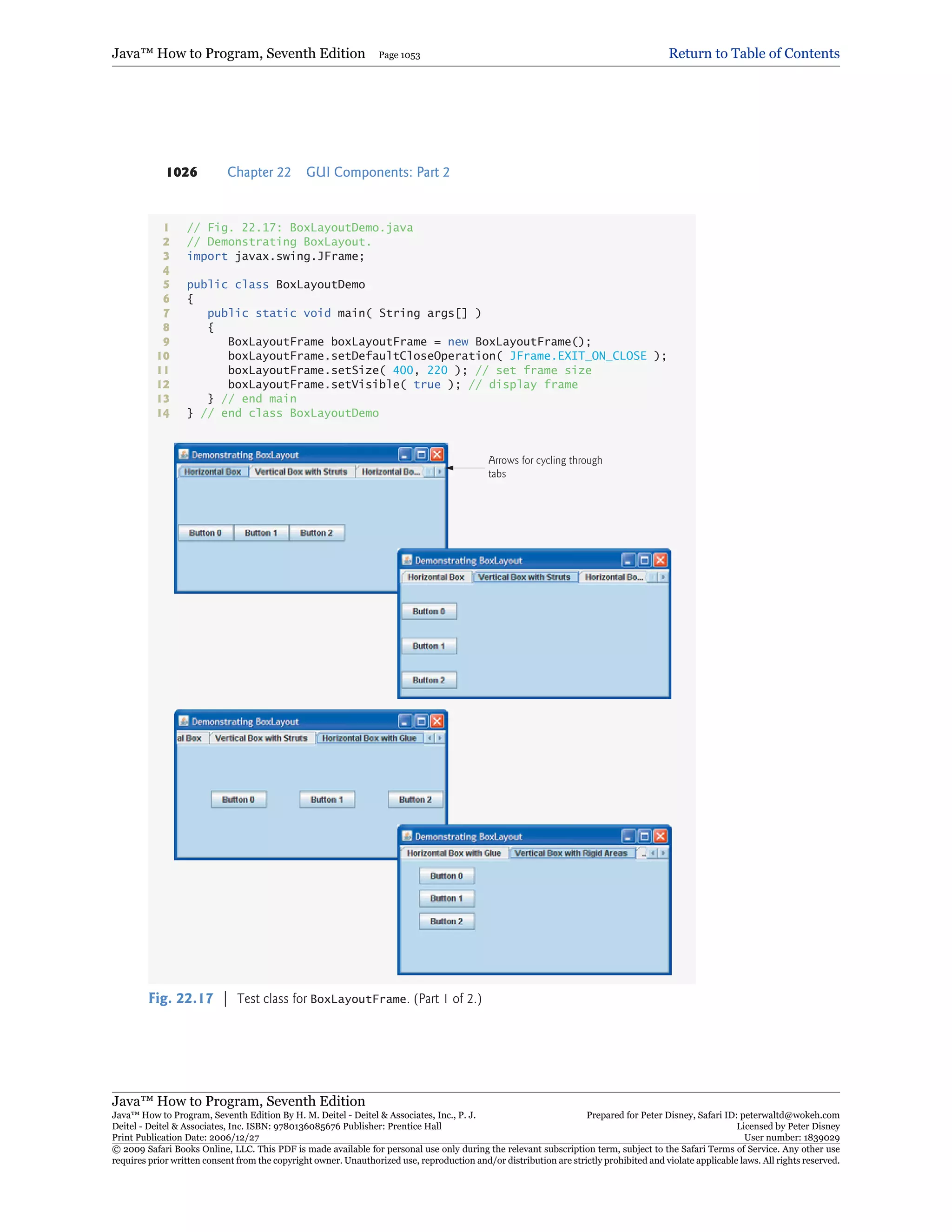The image size is (952, 1232).
Task: Open the Return to Table of Contents link
Action: (x=754, y=53)
